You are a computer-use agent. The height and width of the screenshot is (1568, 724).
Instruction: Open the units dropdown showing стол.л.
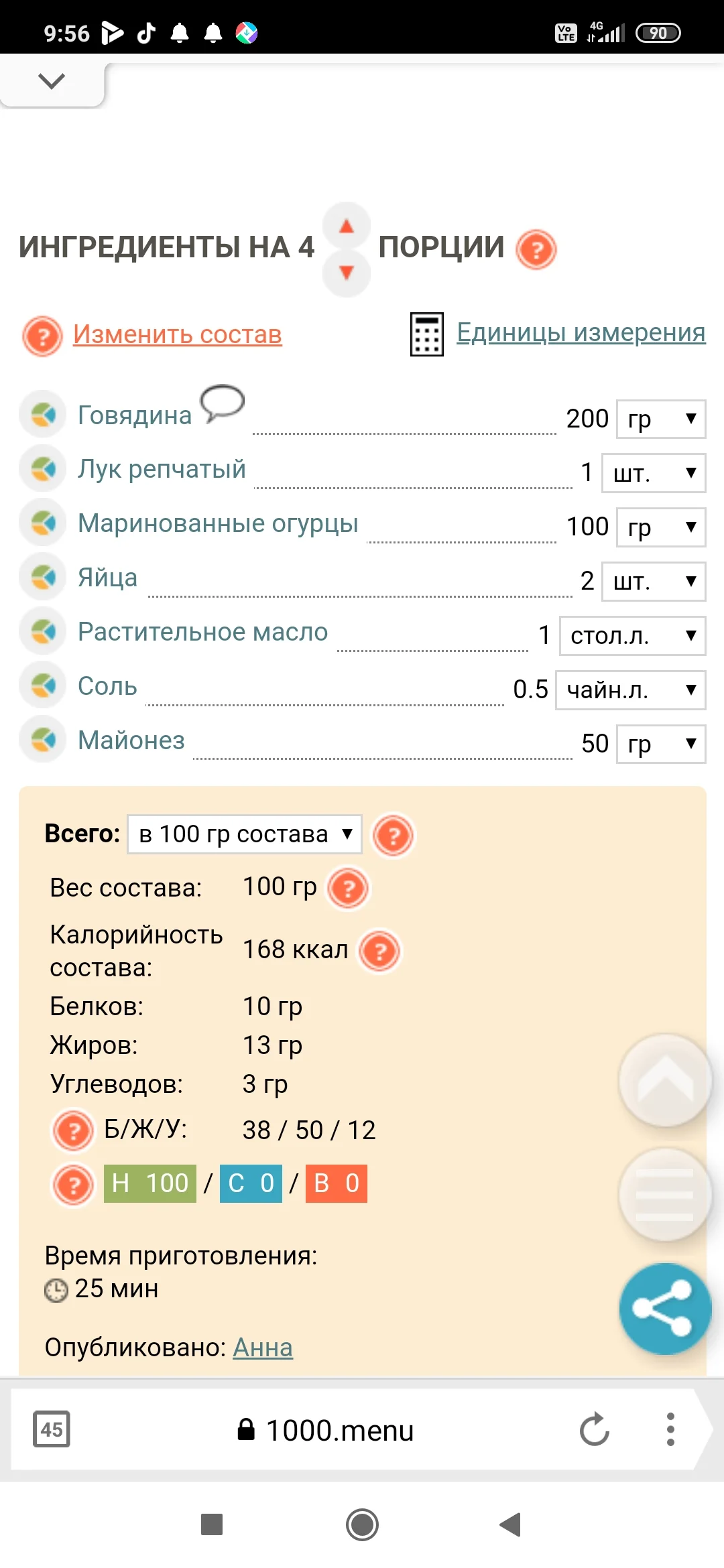click(631, 636)
